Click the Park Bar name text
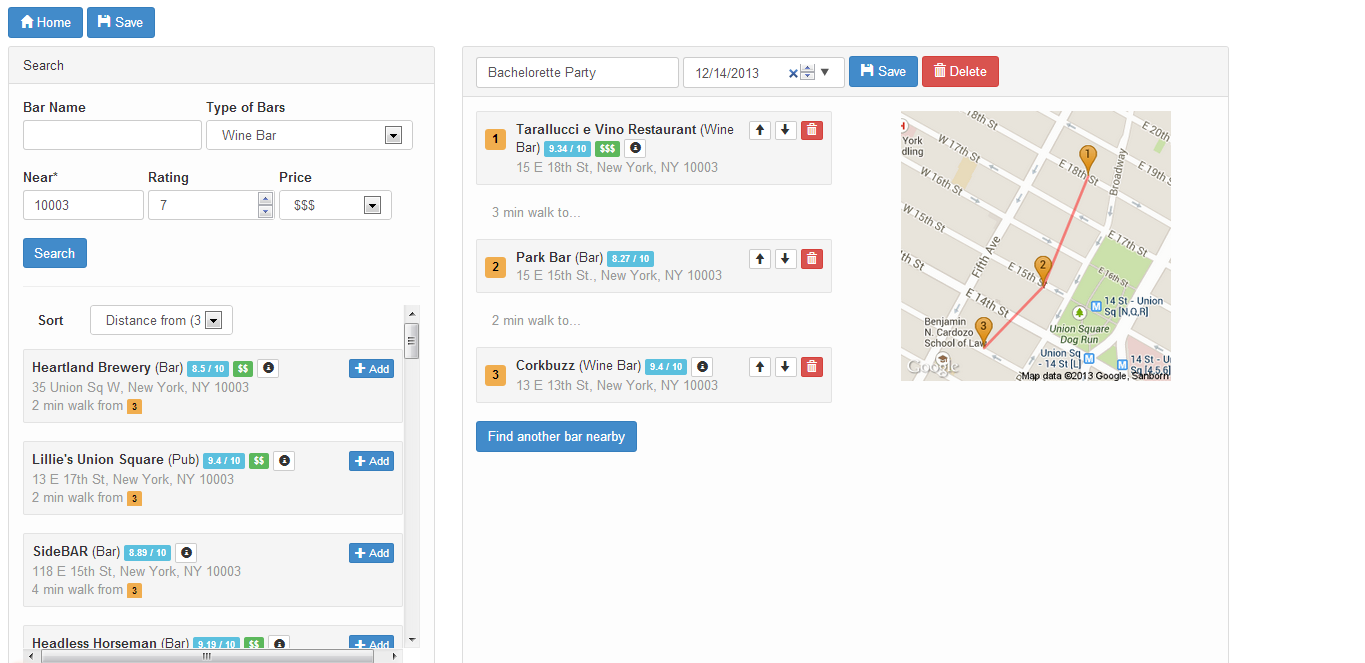The height and width of the screenshot is (663, 1365). point(543,257)
